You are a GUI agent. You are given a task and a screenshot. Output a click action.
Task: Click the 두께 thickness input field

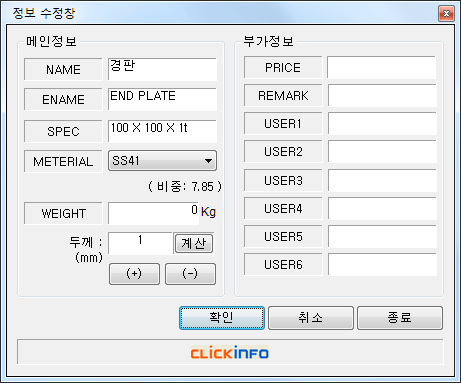(140, 243)
